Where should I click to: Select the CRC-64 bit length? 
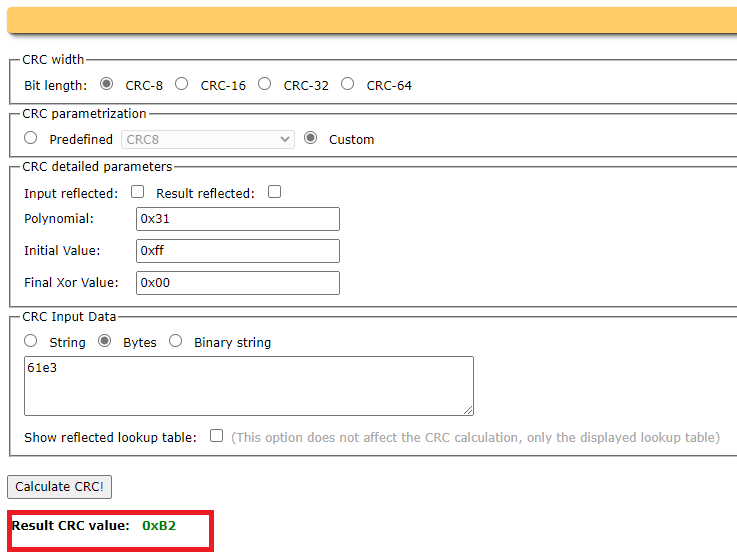click(x=347, y=84)
